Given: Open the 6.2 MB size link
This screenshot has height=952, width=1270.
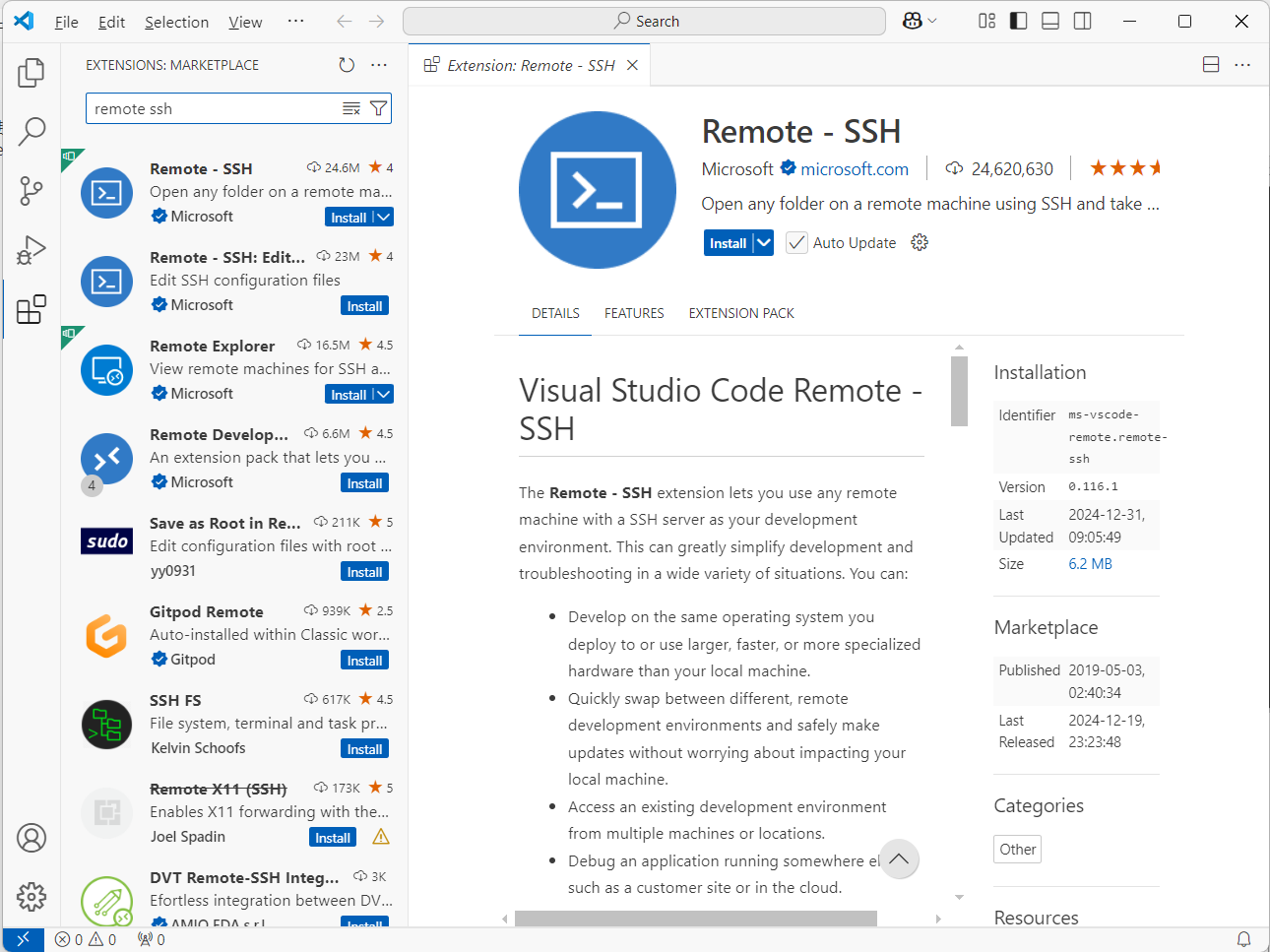Looking at the screenshot, I should tap(1090, 564).
